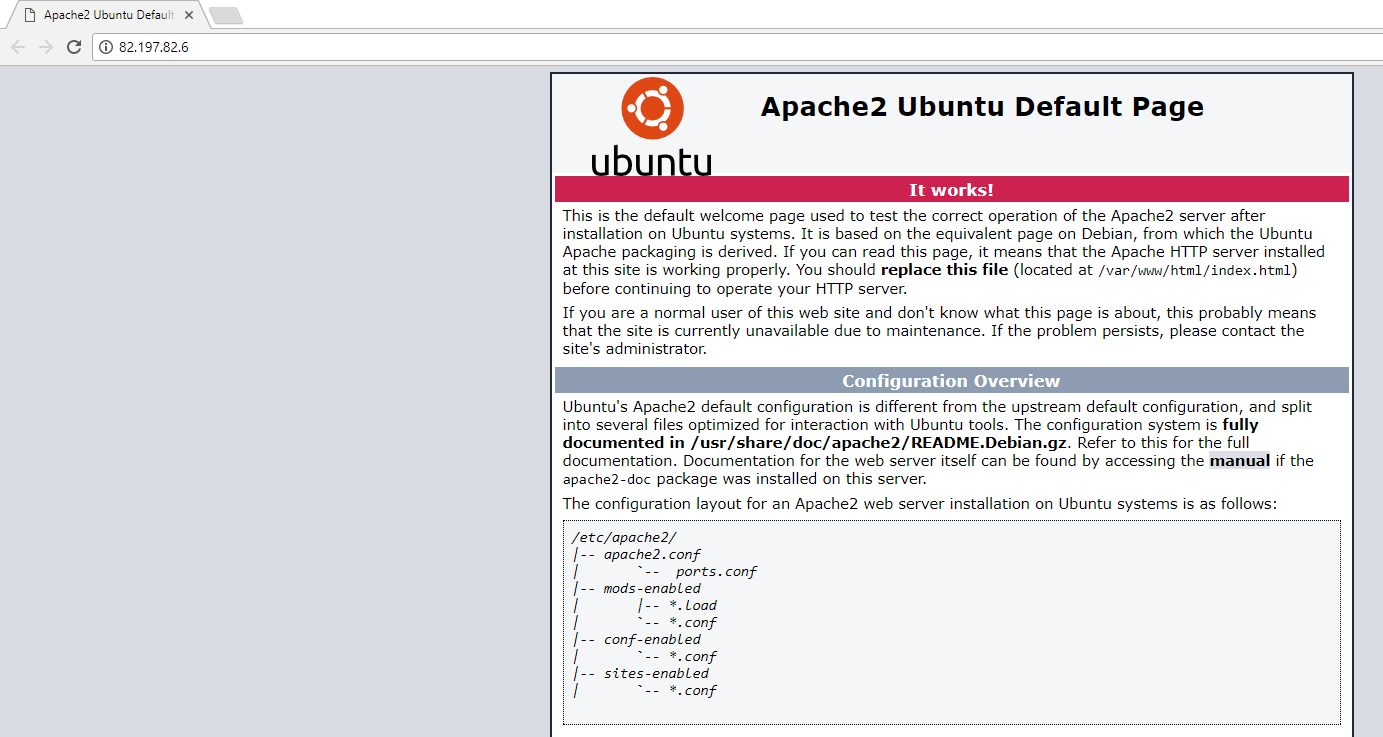This screenshot has height=737, width=1383.
Task: Click the /etc/apache2/ line in config tree
Action: point(624,538)
